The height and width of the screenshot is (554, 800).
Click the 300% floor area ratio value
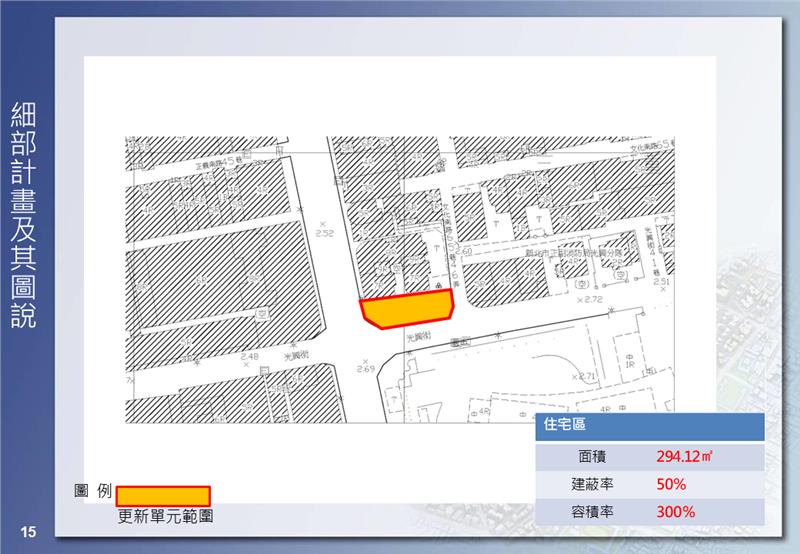676,512
